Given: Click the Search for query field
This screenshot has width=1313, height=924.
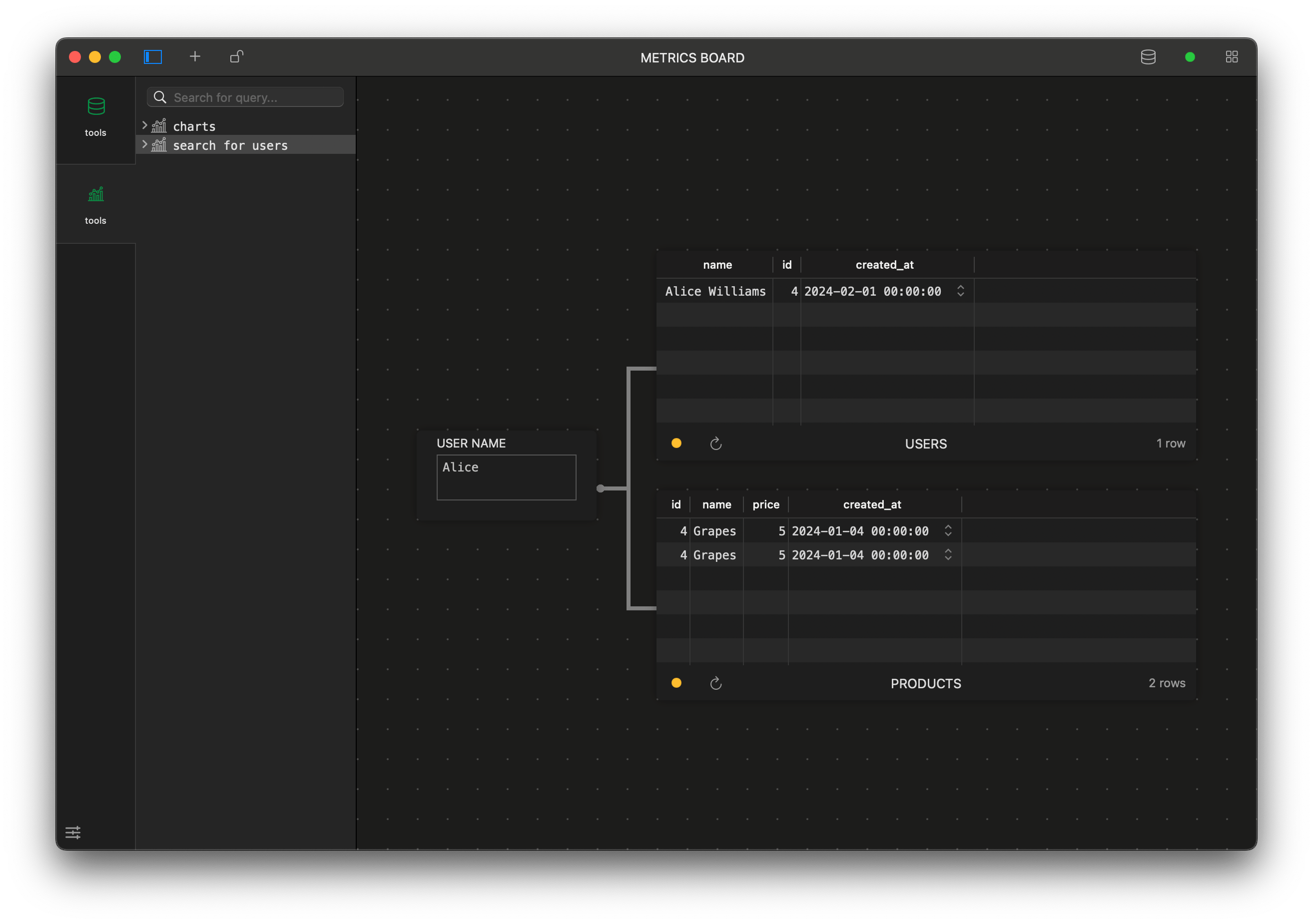Looking at the screenshot, I should [x=245, y=97].
